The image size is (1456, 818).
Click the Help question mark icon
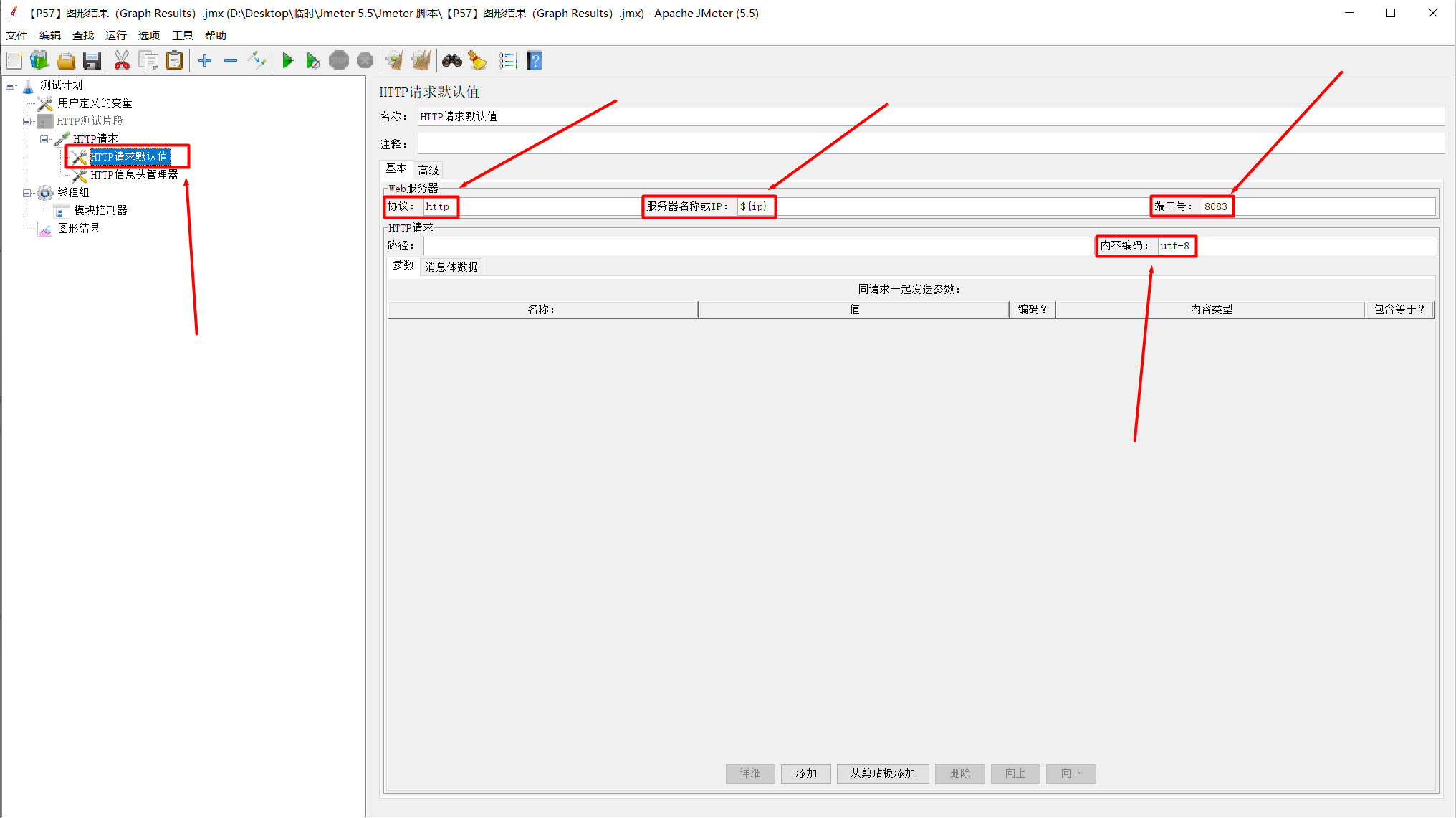pos(535,61)
